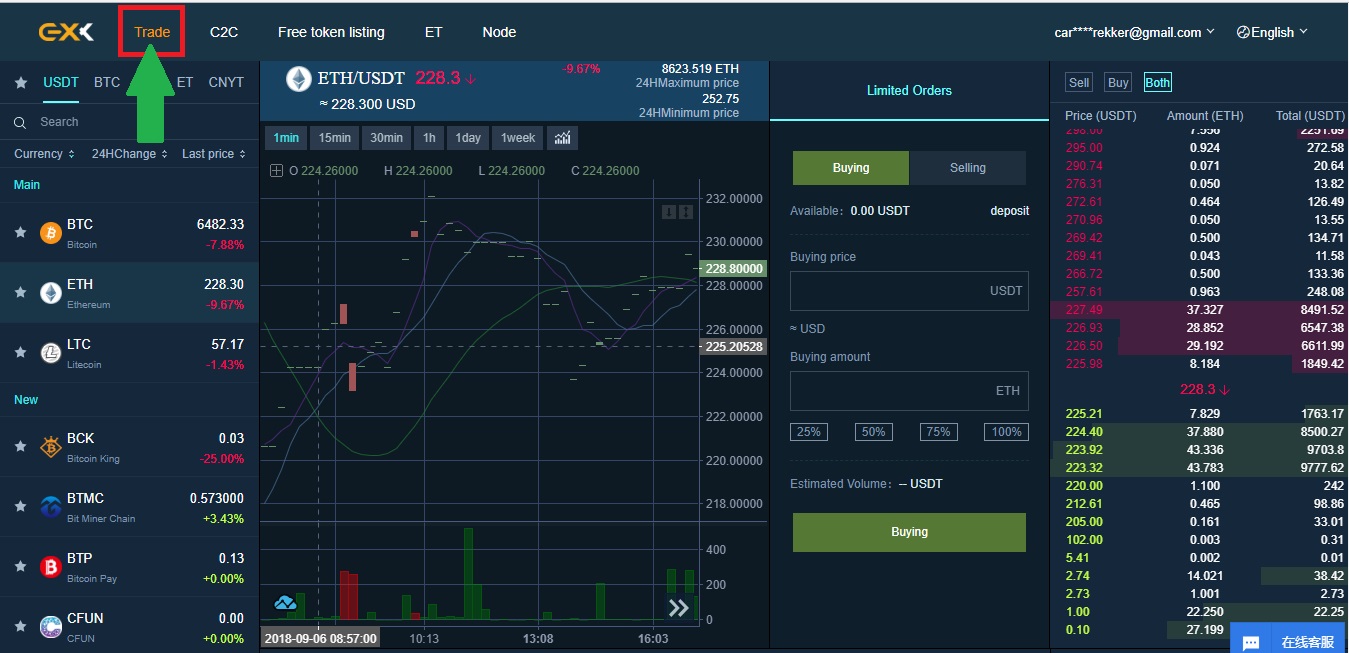
Task: Sort market list by 24HChange
Action: click(x=129, y=154)
